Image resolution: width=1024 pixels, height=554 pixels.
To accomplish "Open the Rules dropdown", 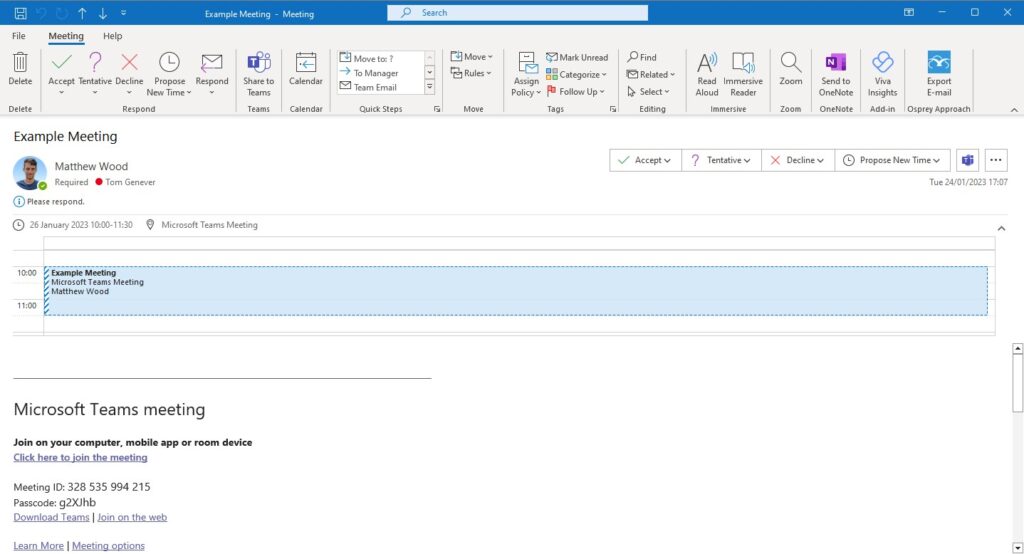I will (x=471, y=73).
